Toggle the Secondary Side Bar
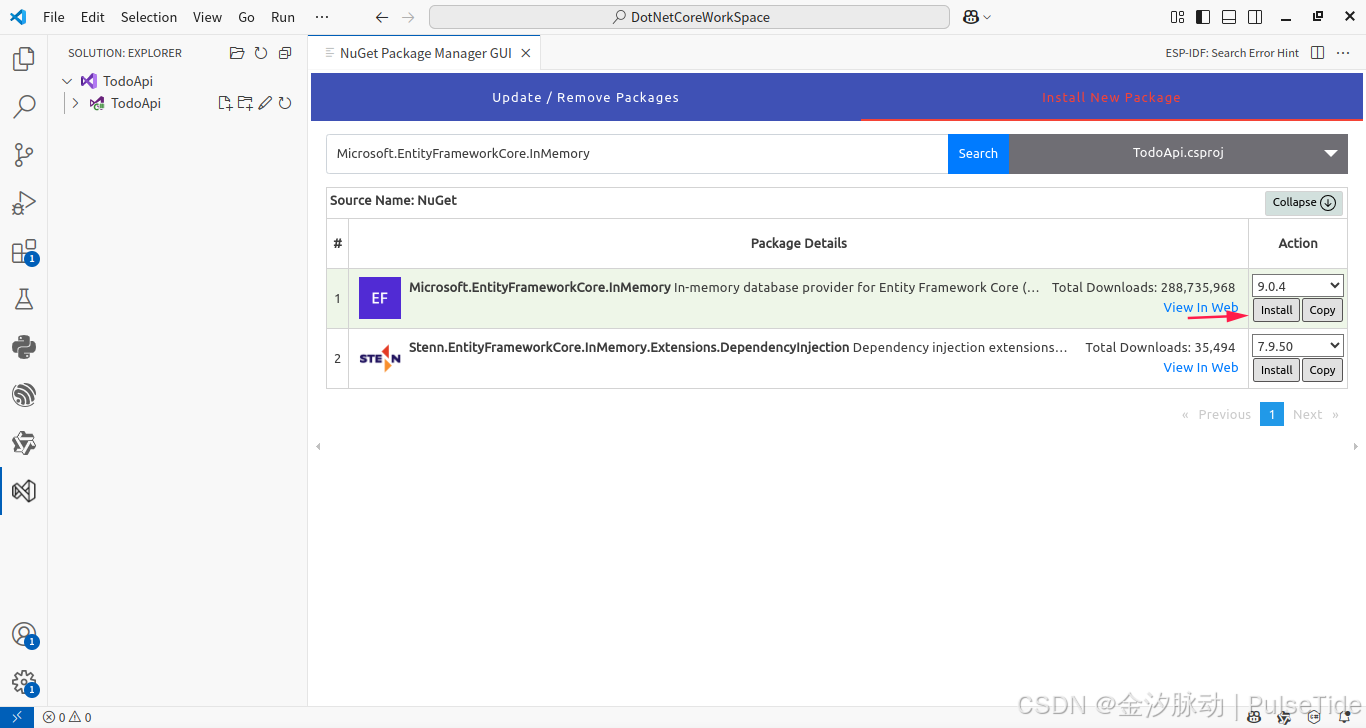Screen dimensions: 1366x728 coord(1255,17)
